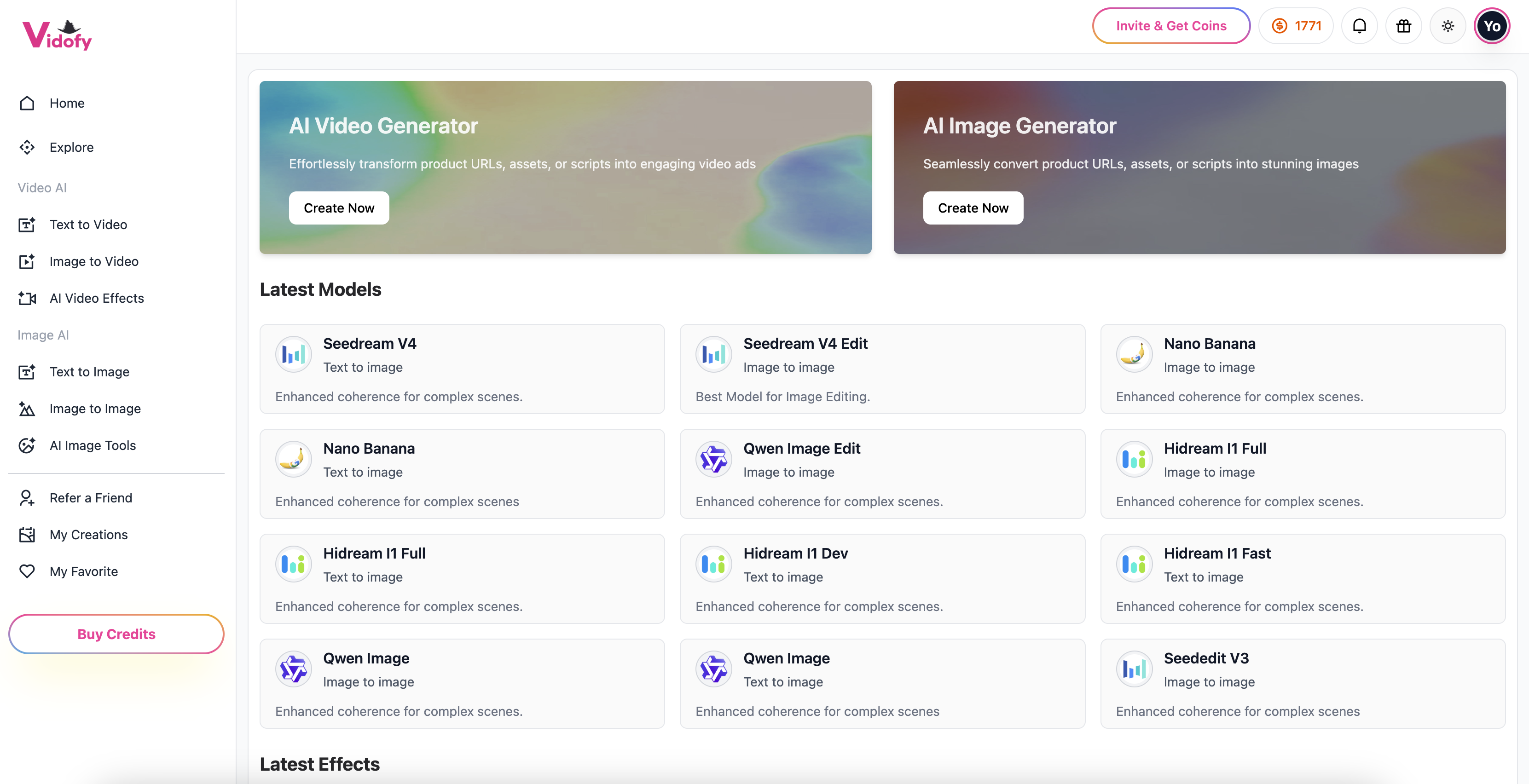Open AI Image Tools in sidebar
1529x784 pixels.
pyautogui.click(x=93, y=445)
